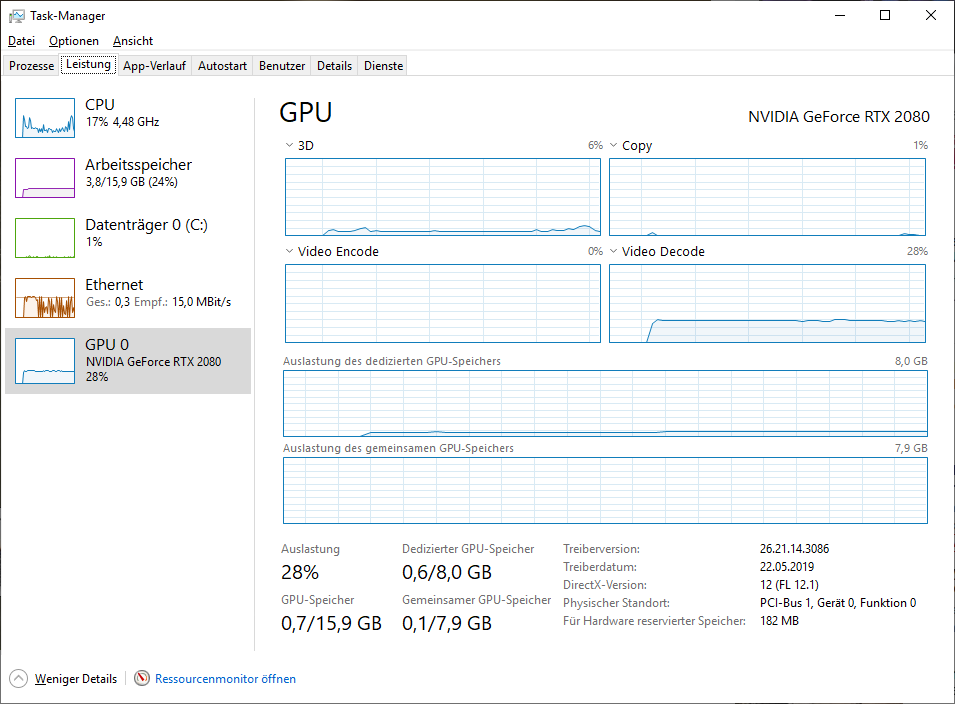Open the 3D graph engine dropdown

(290, 146)
